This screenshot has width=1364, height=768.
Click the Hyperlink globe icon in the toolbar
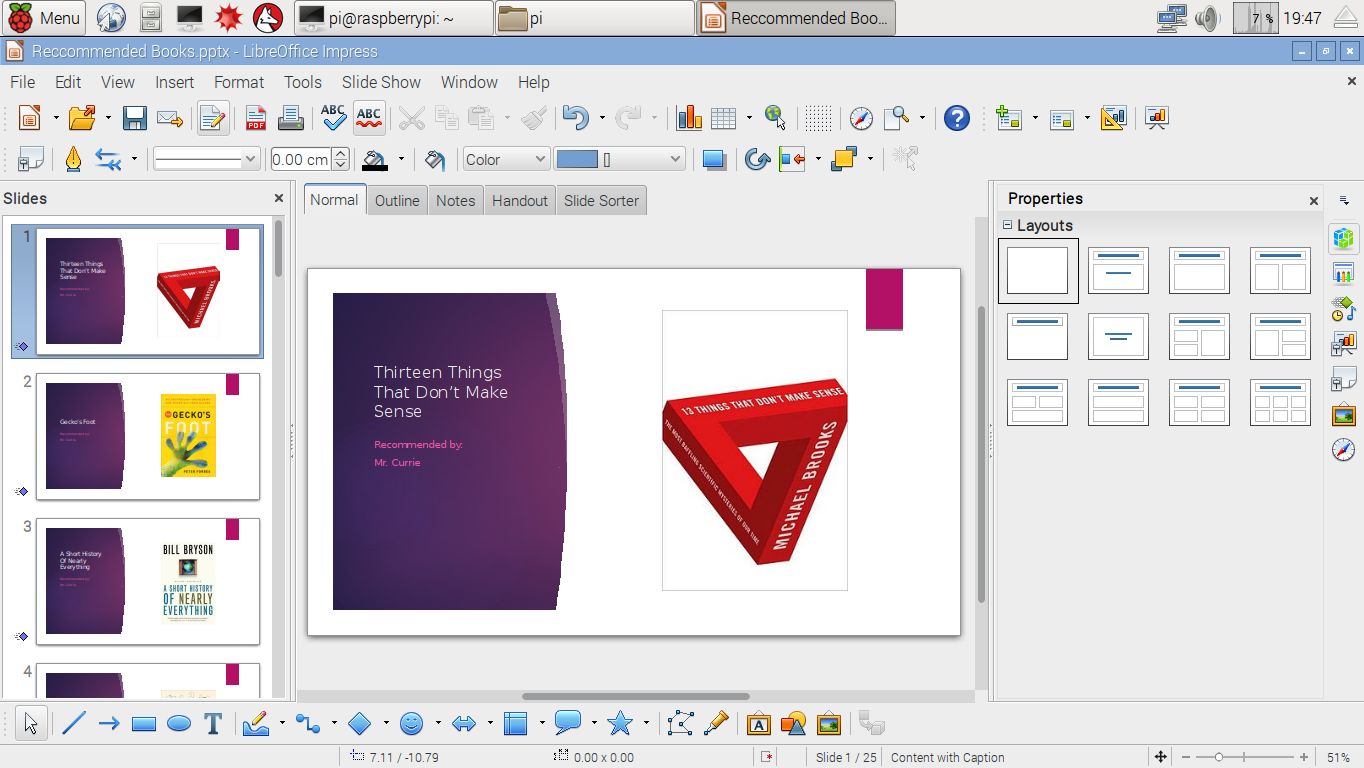775,118
